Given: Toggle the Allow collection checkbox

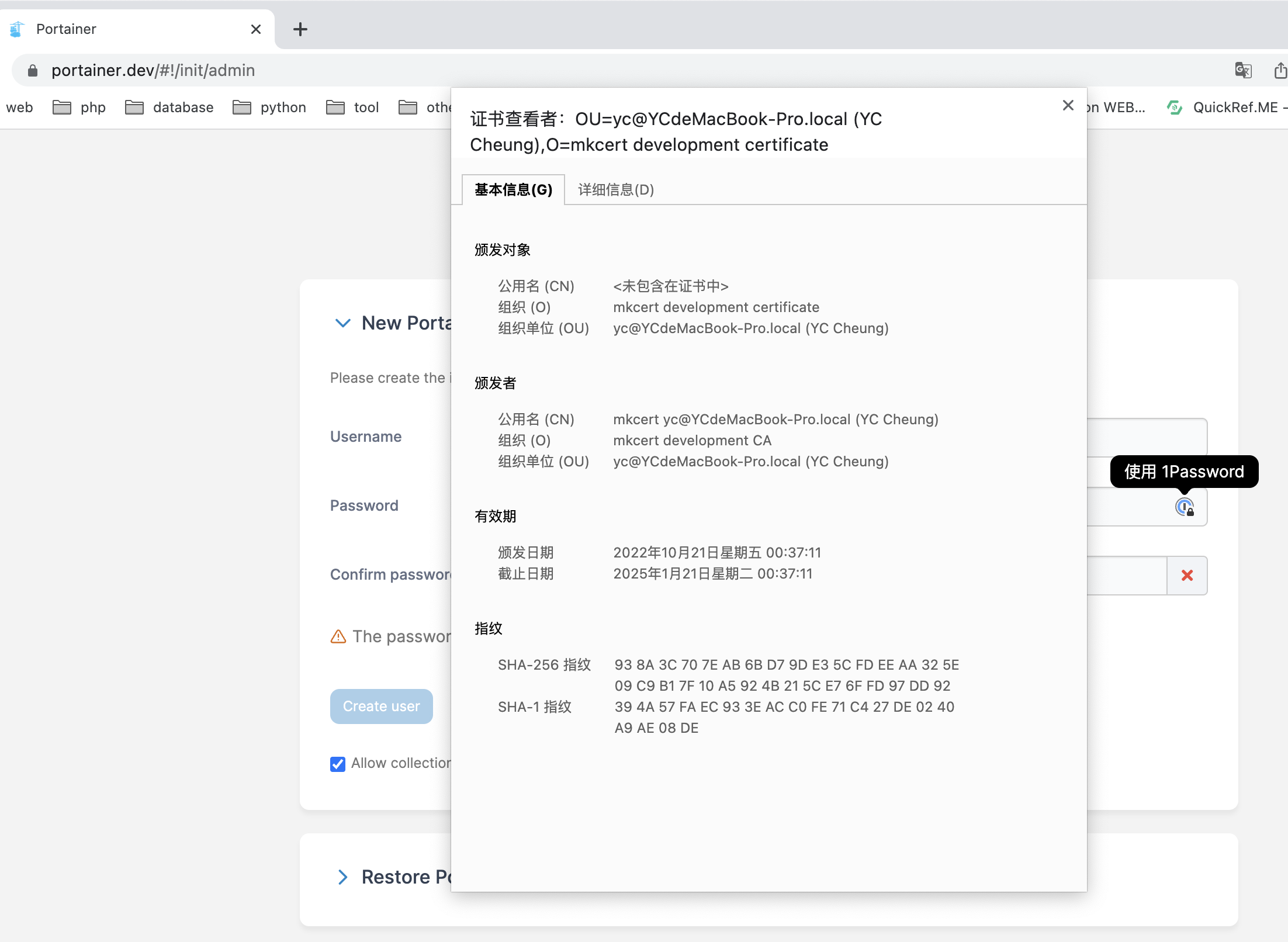Looking at the screenshot, I should tap(338, 764).
